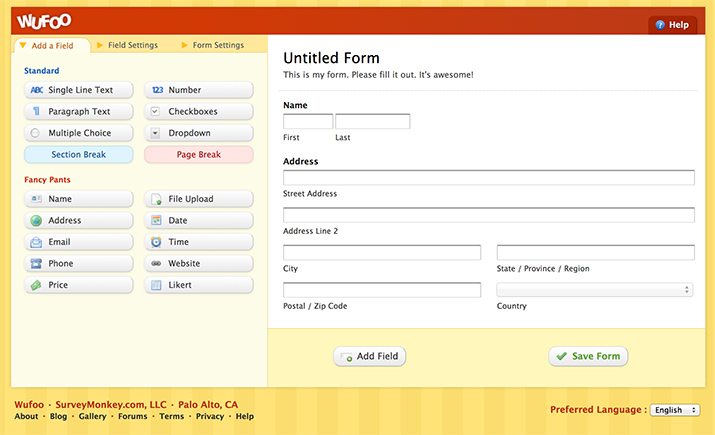Select the Name field label
This screenshot has width=715, height=435.
click(295, 105)
